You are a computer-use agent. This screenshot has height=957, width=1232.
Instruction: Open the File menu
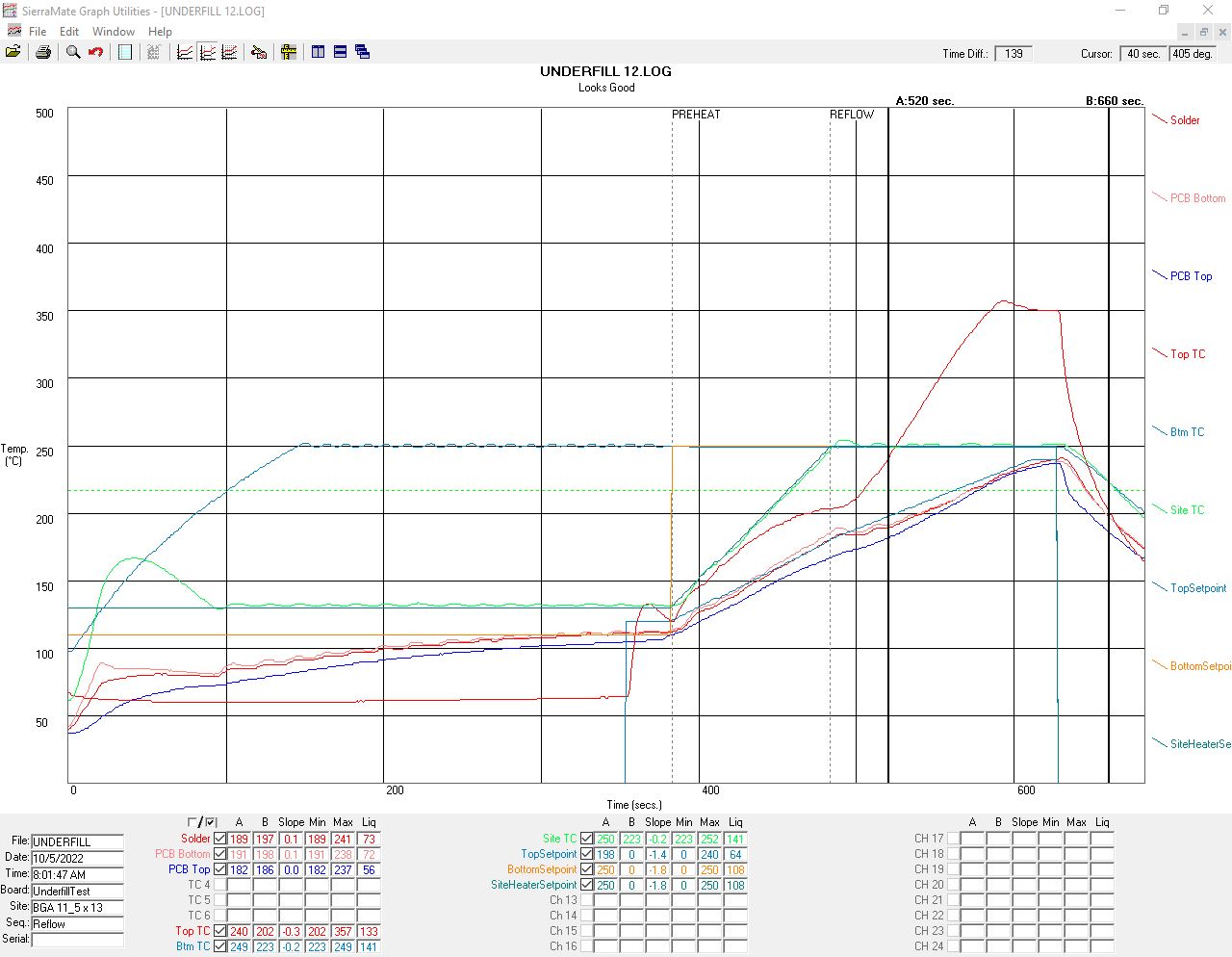click(38, 31)
